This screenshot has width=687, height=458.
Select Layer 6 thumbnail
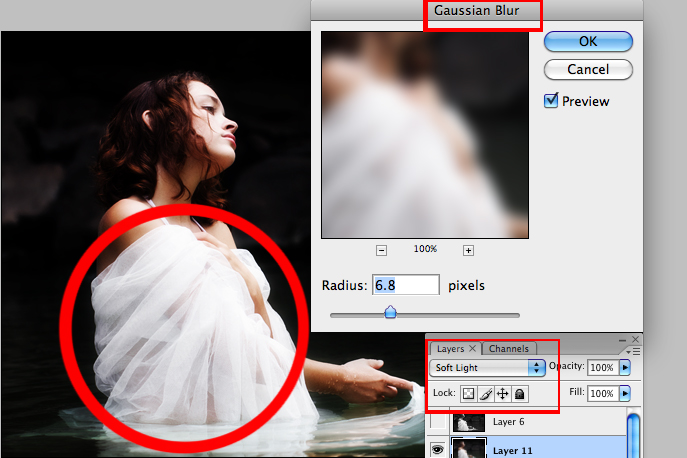[468, 422]
